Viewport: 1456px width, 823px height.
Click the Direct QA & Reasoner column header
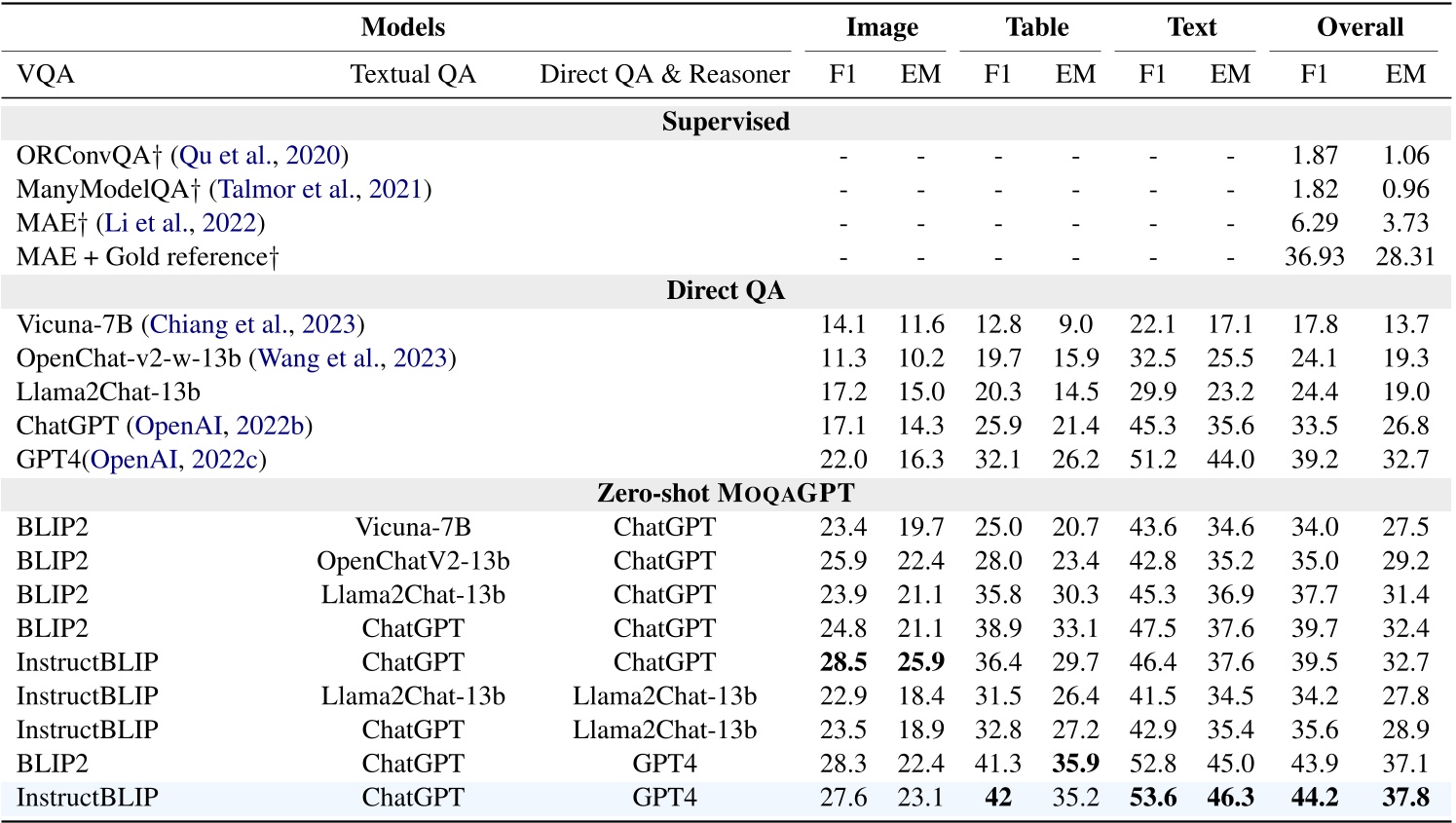click(664, 74)
